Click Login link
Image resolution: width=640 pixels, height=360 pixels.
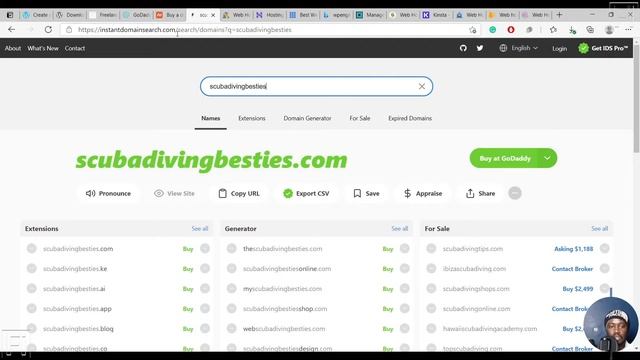pyautogui.click(x=559, y=49)
